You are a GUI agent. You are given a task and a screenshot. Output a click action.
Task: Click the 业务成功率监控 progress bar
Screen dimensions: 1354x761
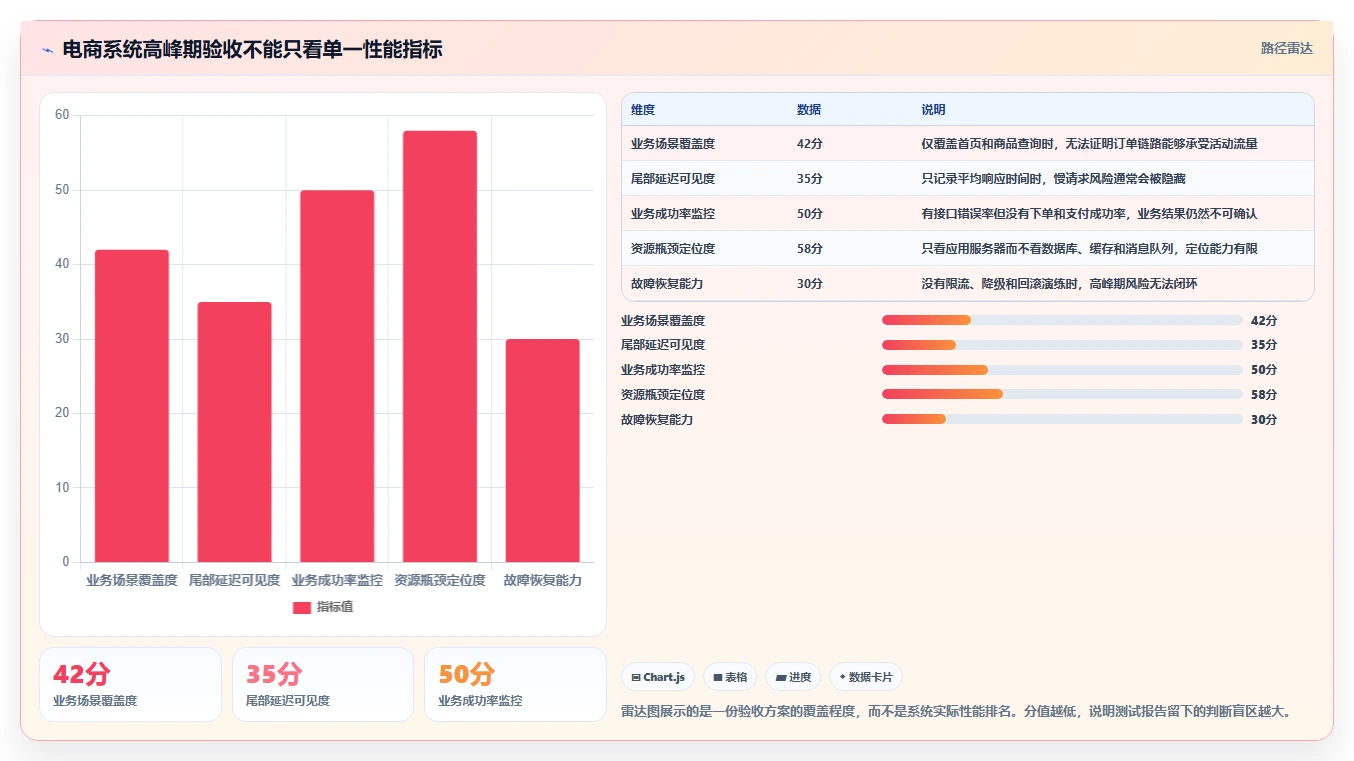(1062, 370)
